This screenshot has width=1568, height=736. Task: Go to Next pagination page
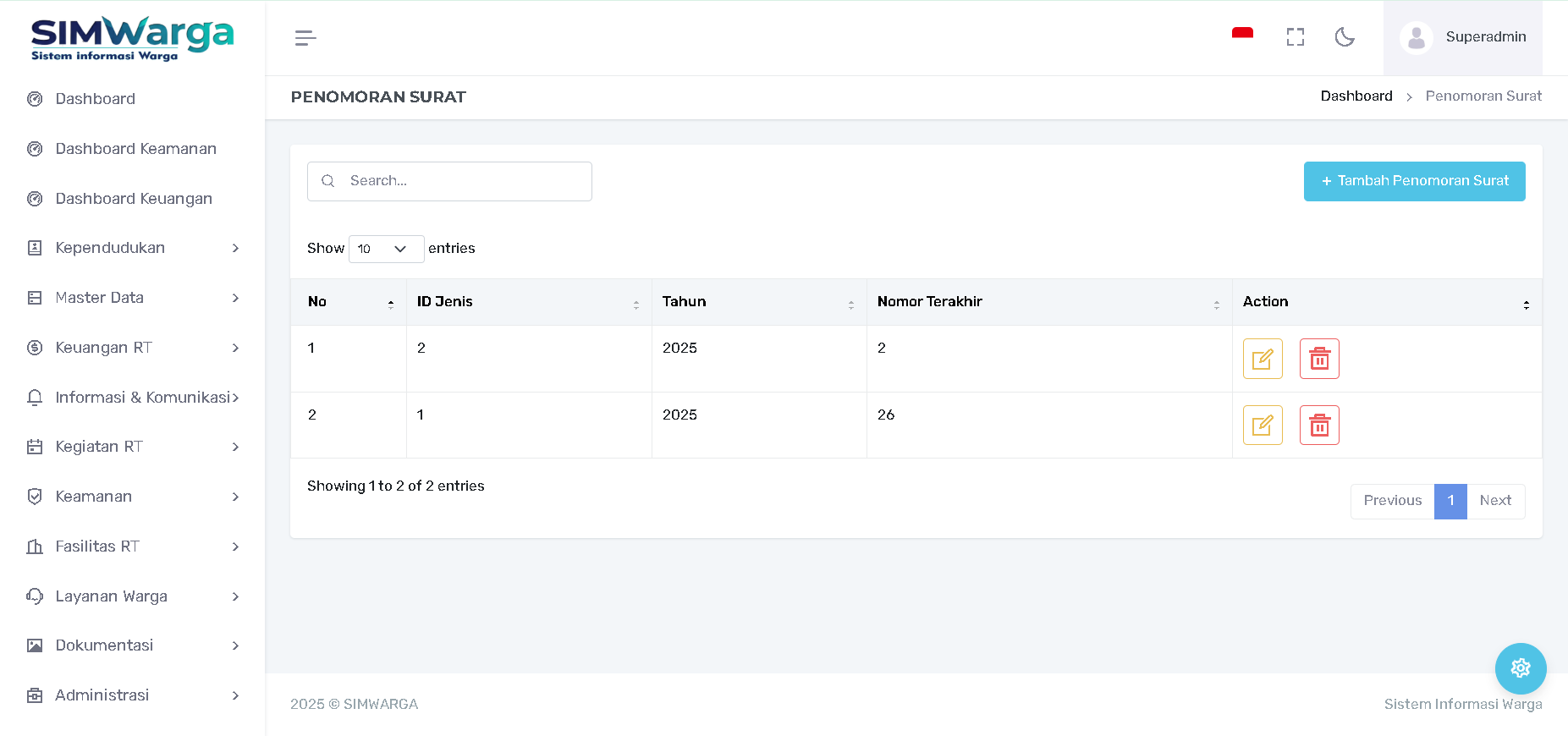coord(1494,501)
